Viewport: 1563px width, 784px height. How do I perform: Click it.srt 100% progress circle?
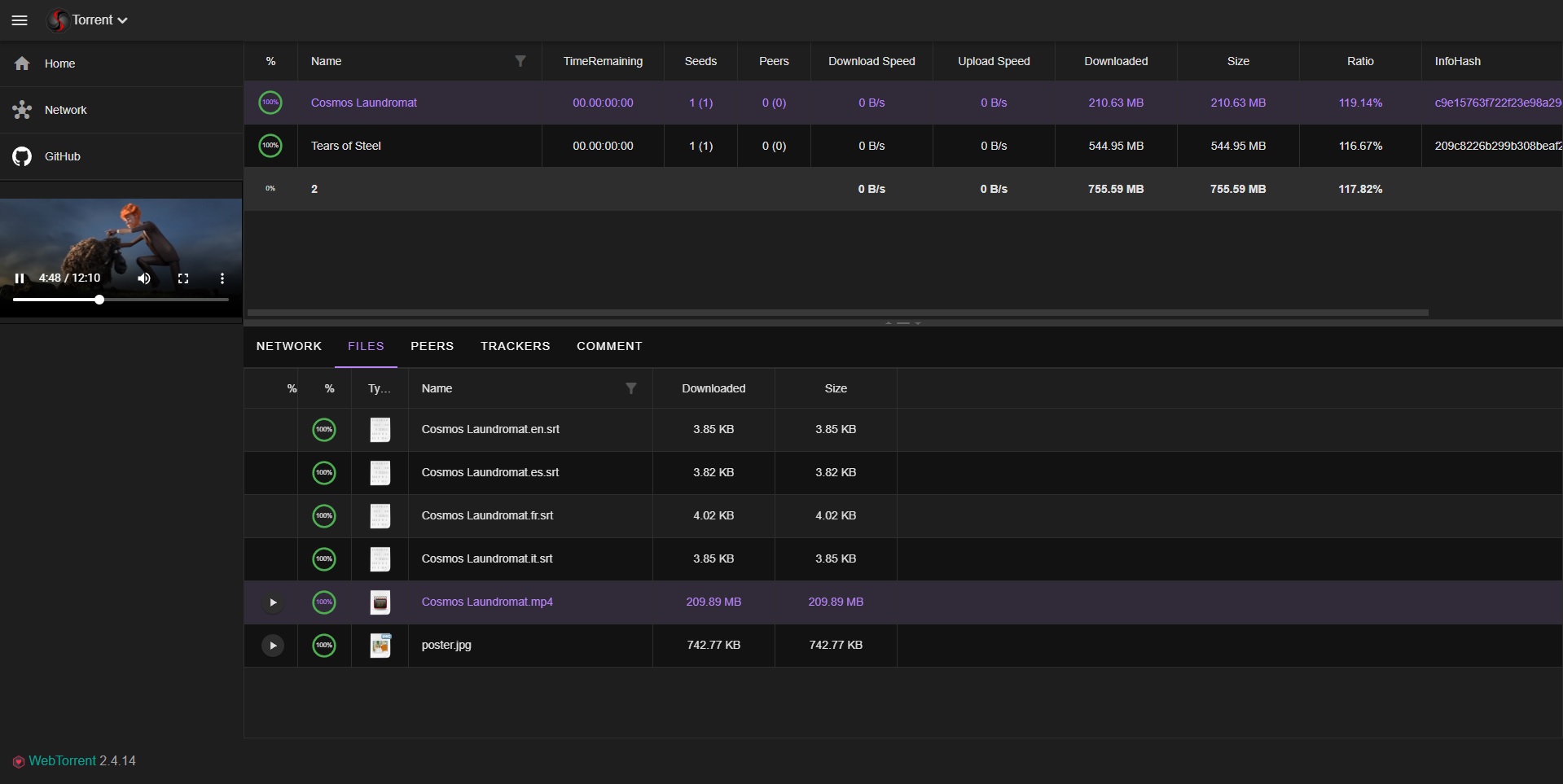pos(324,558)
